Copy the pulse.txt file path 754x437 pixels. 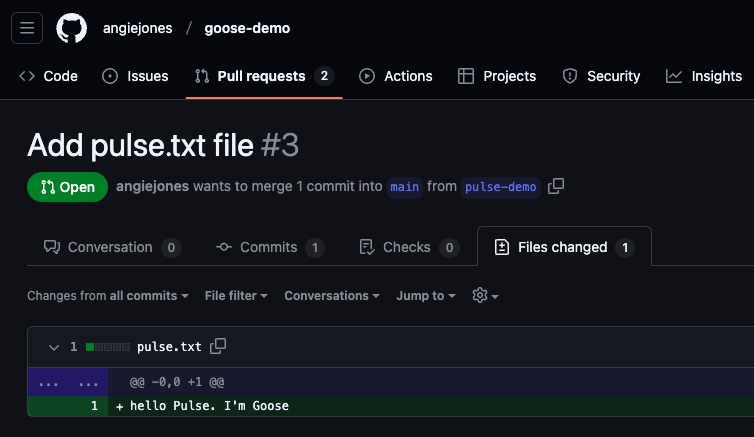coord(218,346)
